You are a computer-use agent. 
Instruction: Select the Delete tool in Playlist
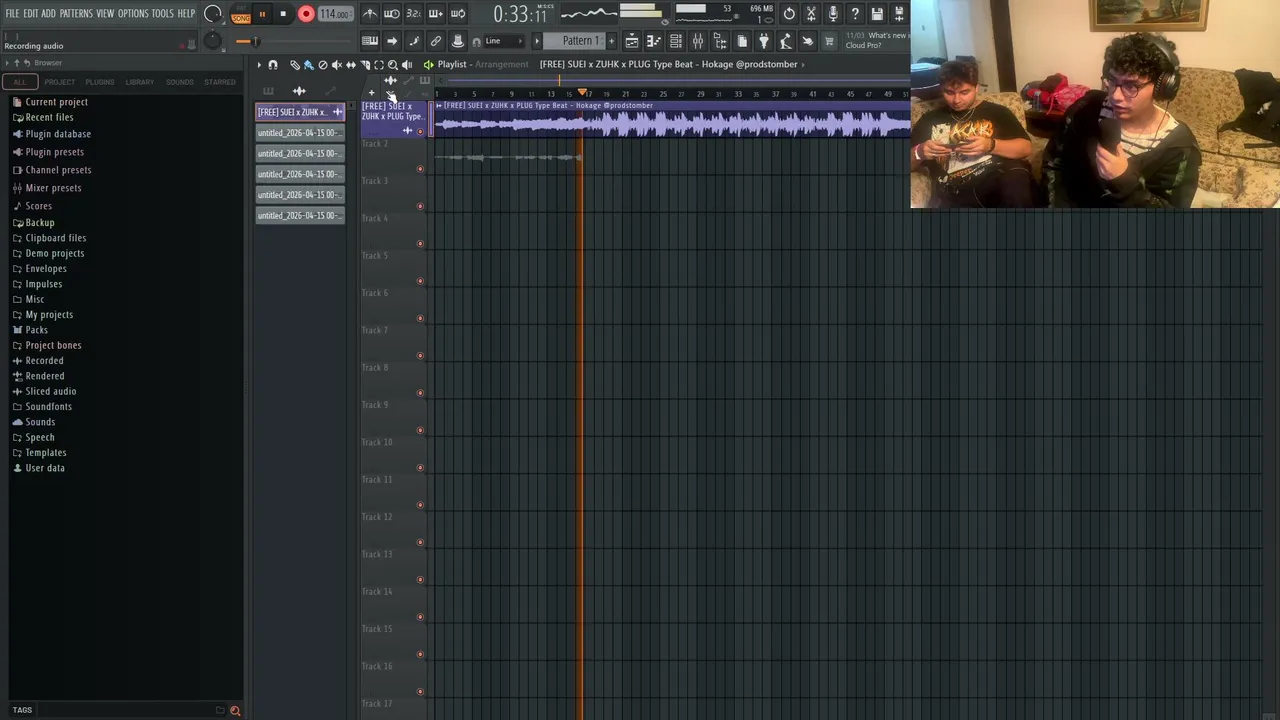coord(323,64)
